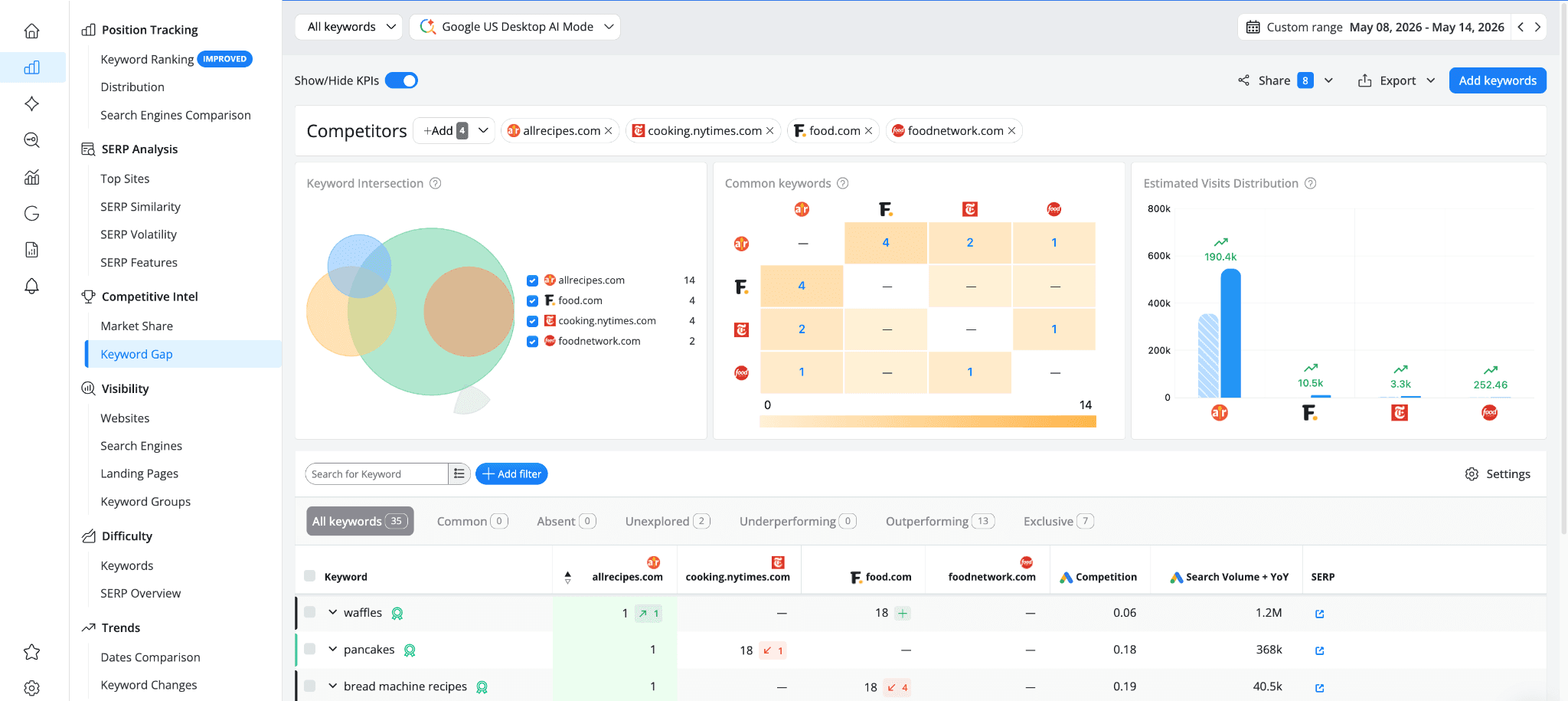This screenshot has width=1568, height=701.
Task: Click the allrecipes blue visits bar
Action: tap(1230, 334)
